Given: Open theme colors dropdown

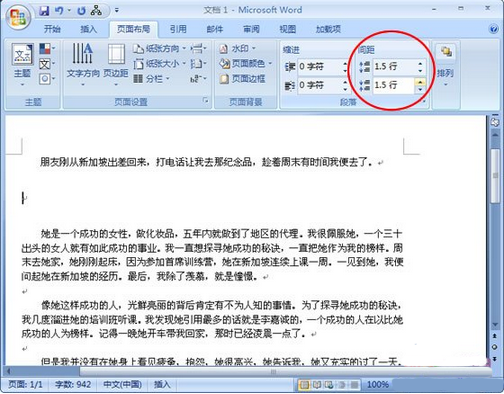Looking at the screenshot, I should tap(47, 49).
